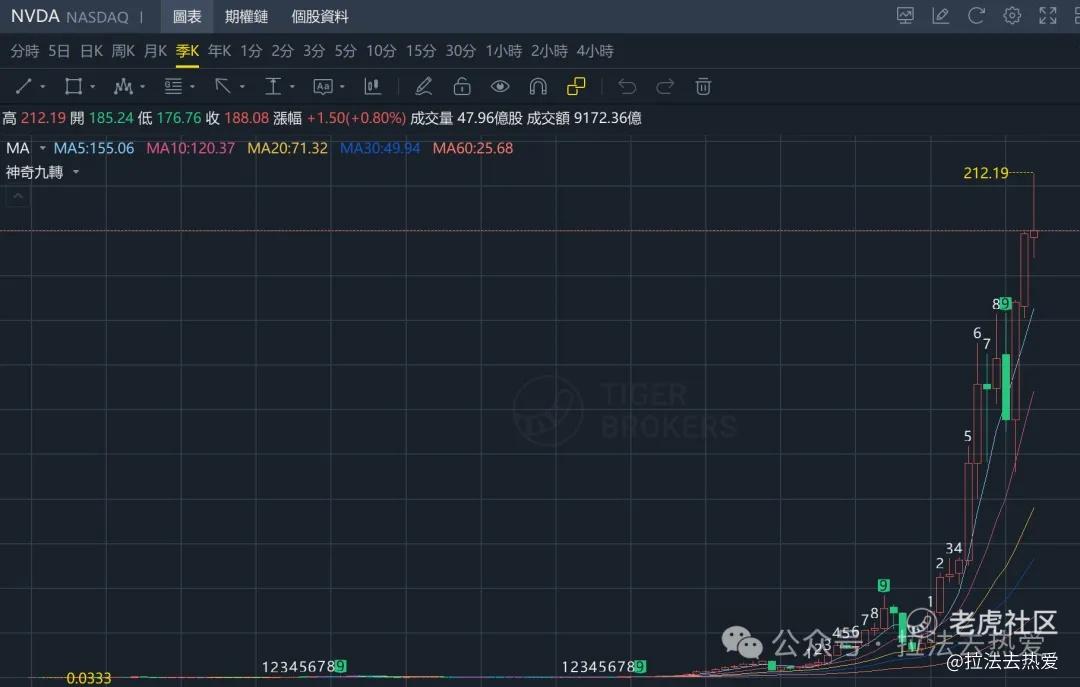Select the wave pattern drawing tool

[x=123, y=86]
